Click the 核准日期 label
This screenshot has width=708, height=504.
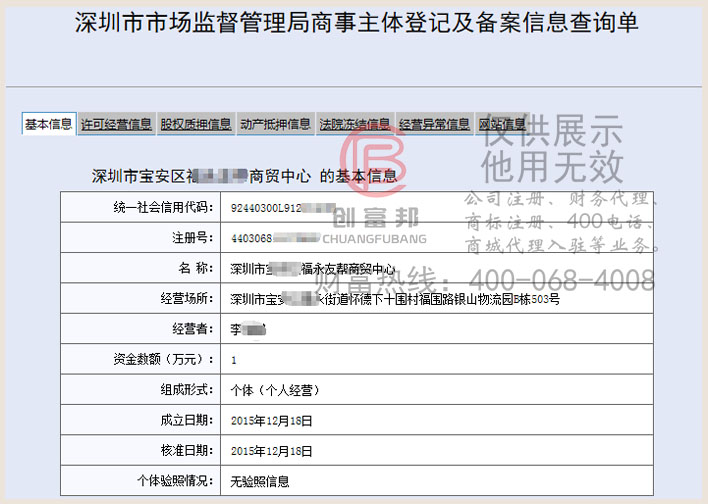[187, 450]
